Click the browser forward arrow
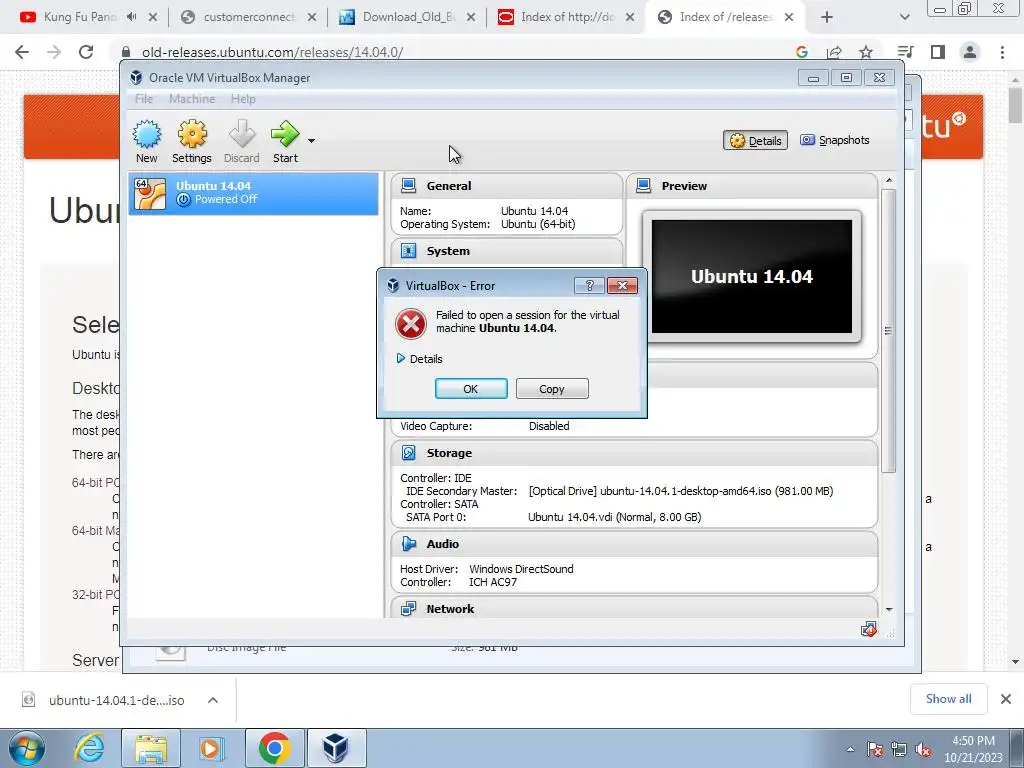1024x768 pixels. (x=54, y=52)
